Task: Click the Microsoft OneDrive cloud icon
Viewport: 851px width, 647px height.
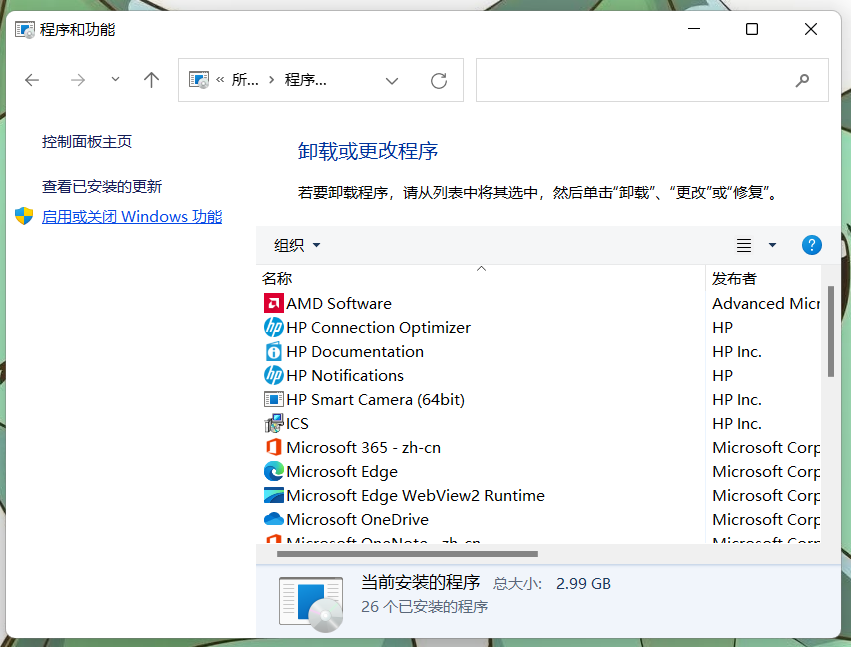Action: [x=274, y=519]
